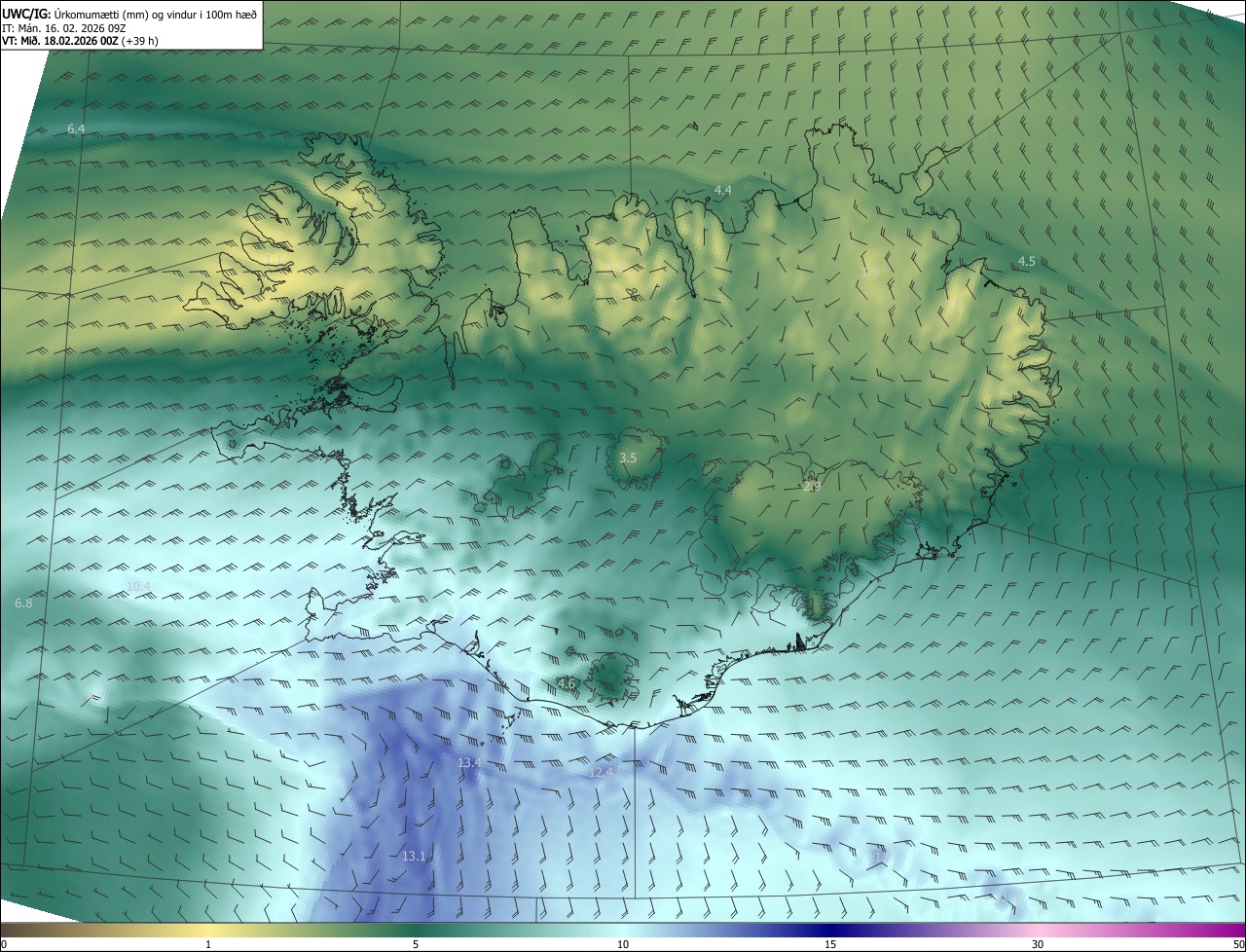Click the 10.4 value in the west
Image resolution: width=1246 pixels, height=952 pixels.
coord(139,586)
